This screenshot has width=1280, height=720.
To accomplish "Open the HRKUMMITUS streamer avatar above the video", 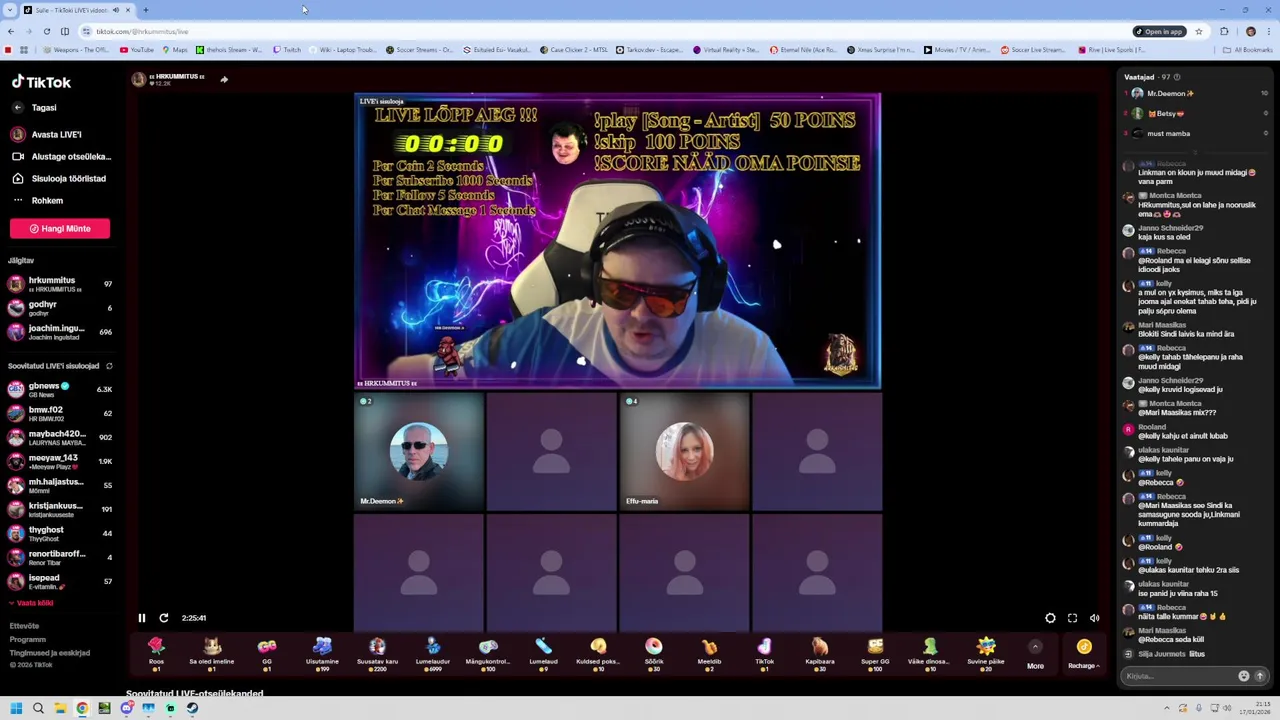I will (139, 79).
